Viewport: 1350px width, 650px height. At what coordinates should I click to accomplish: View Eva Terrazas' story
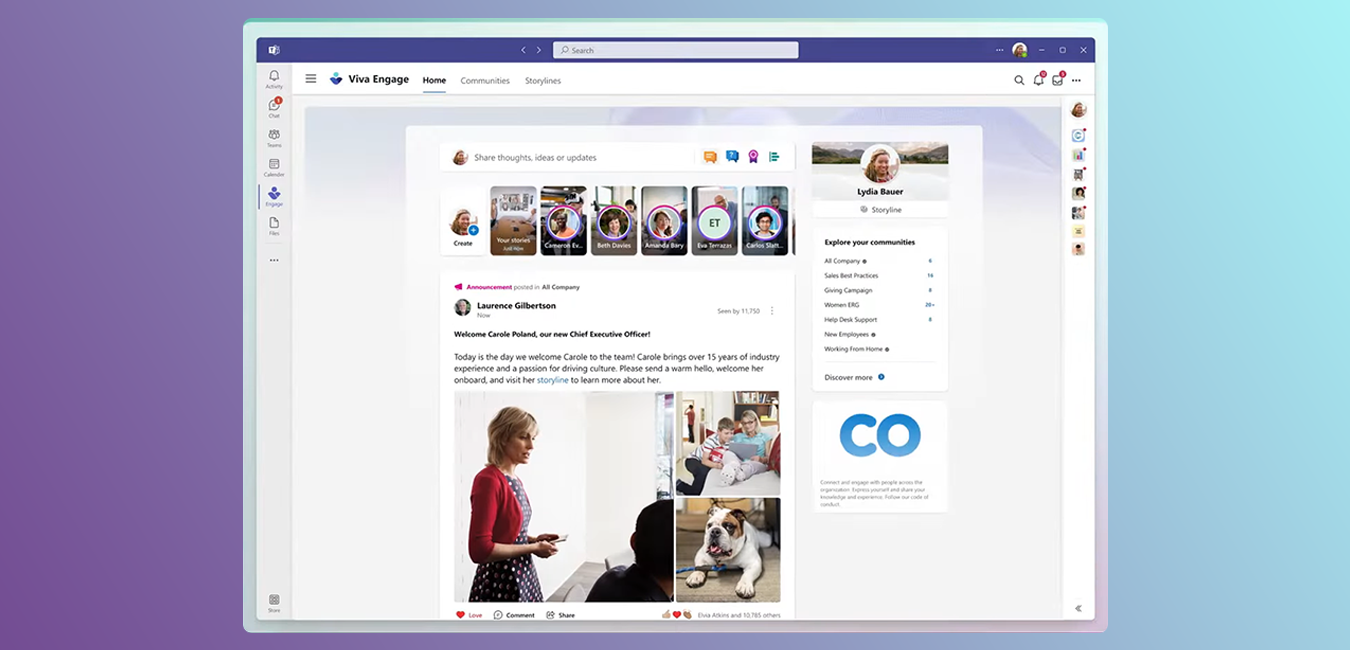(x=714, y=221)
